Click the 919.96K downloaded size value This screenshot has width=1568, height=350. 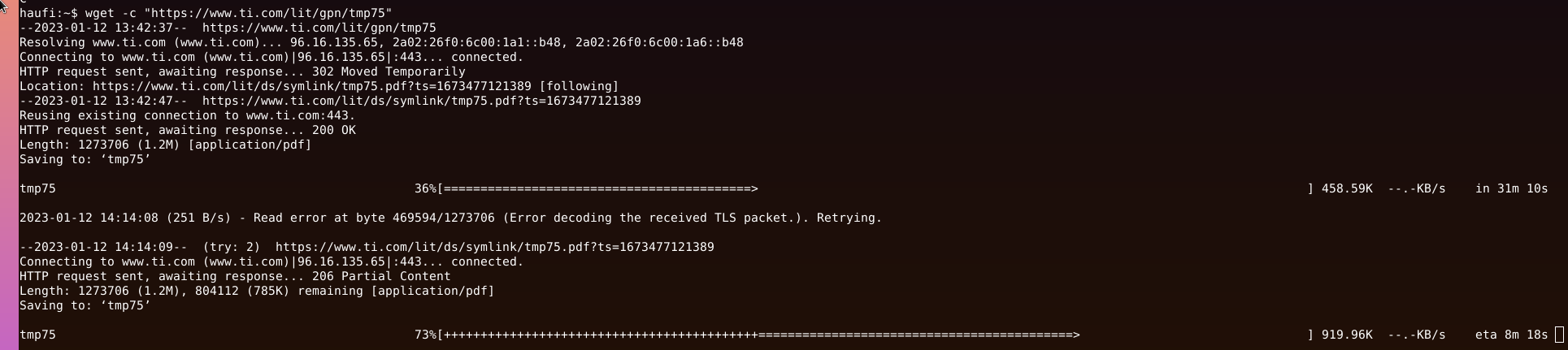click(1347, 335)
